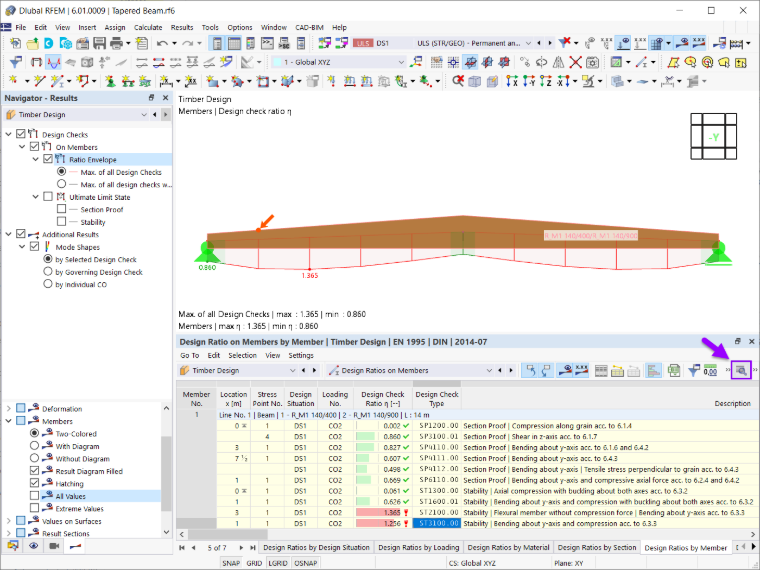Click the snapshot camera settings icon

click(x=592, y=62)
